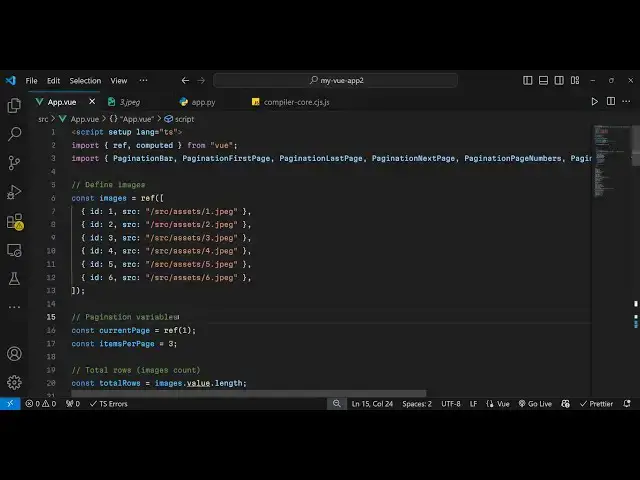Toggle the Primary Side Bar
Image resolution: width=640 pixels, height=480 pixels.
tap(527, 80)
